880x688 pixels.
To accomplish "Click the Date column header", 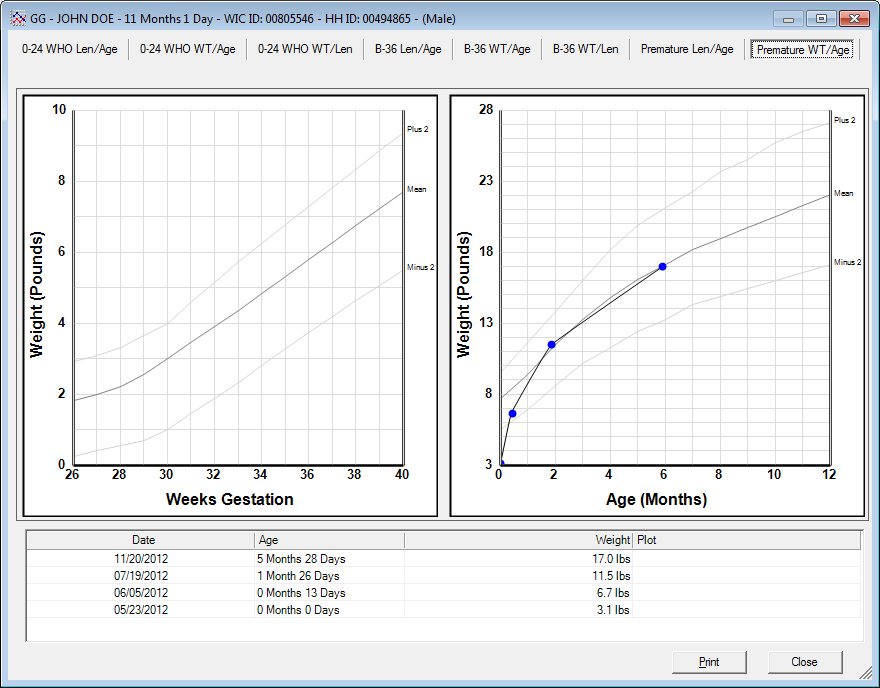I will (141, 540).
